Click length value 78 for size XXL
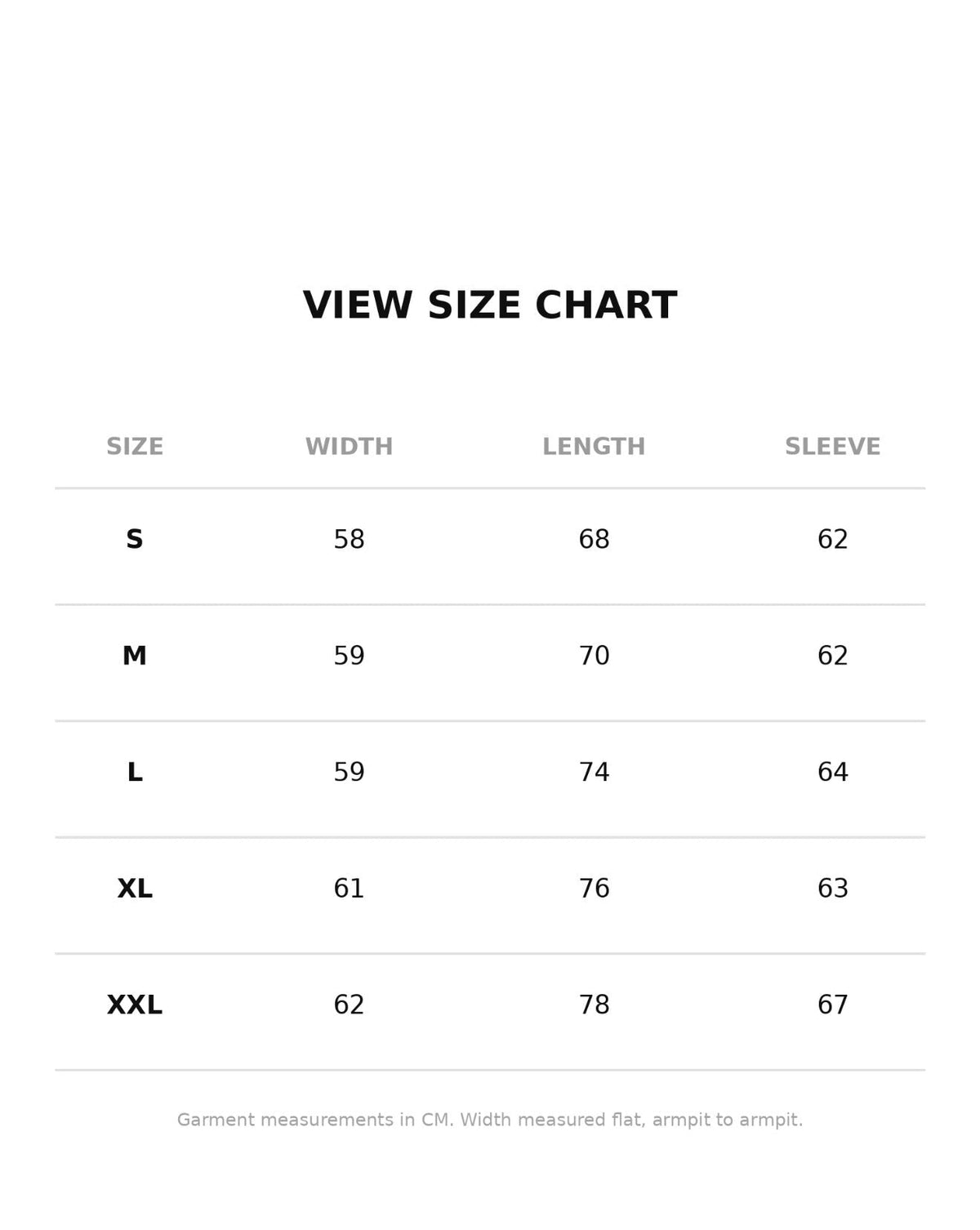This screenshot has width=980, height=1230. (594, 1005)
